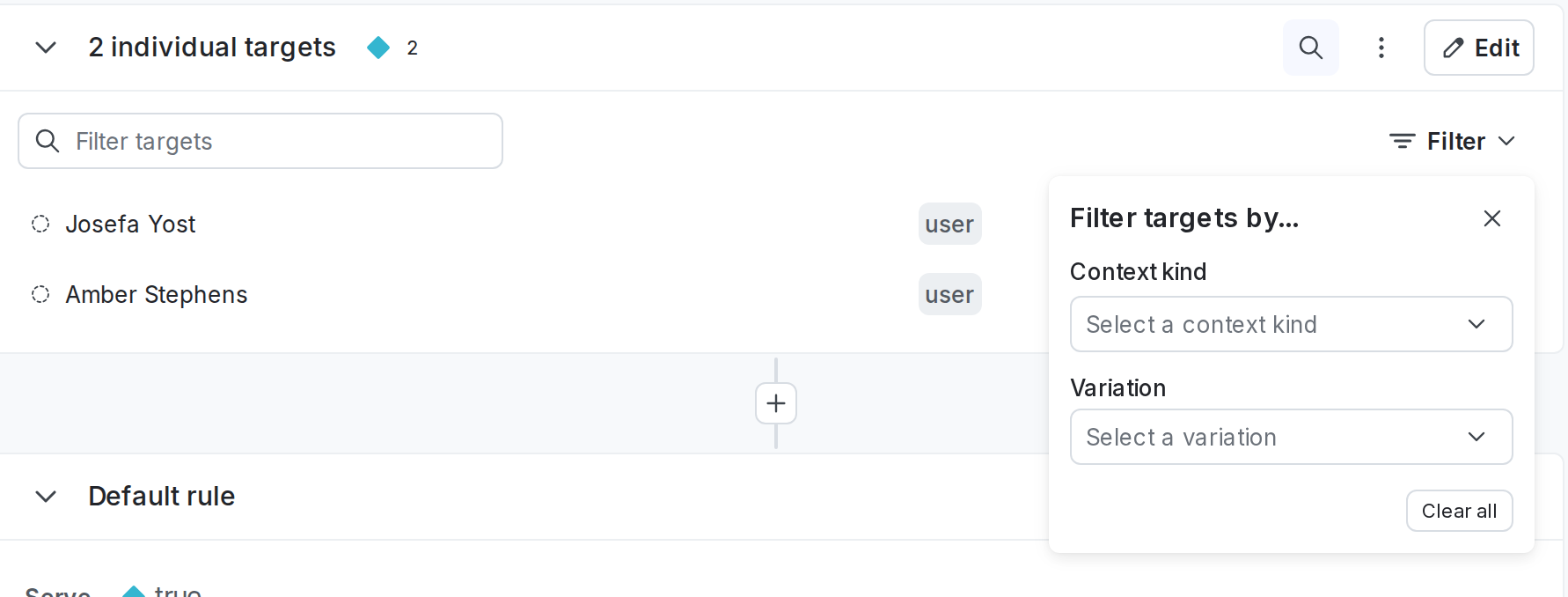Click the teal diamond next to true
1568x597 pixels.
pos(133,593)
